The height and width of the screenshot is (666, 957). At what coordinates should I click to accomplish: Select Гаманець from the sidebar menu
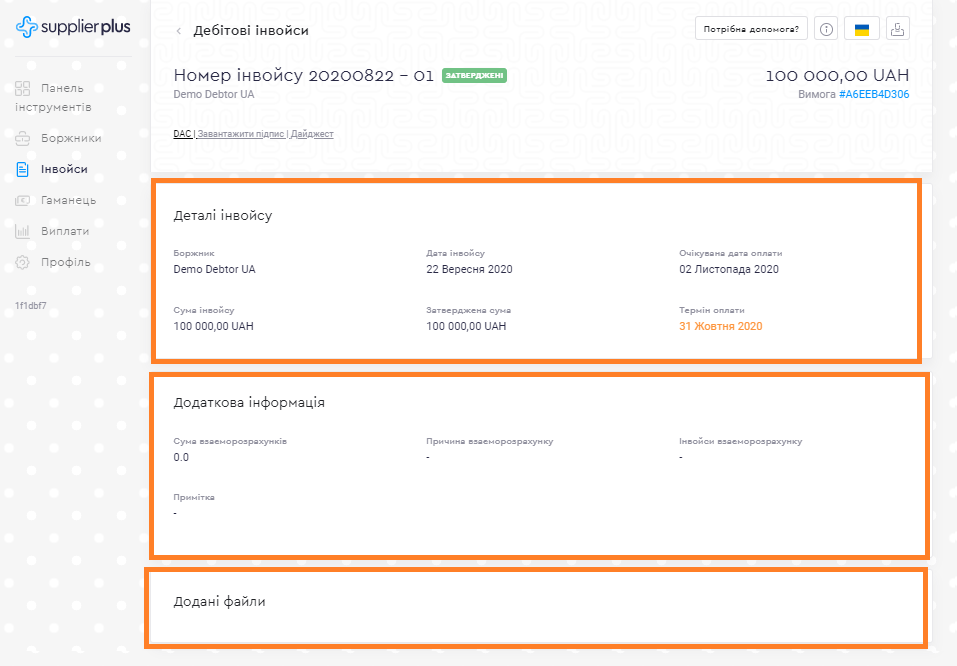tap(68, 200)
